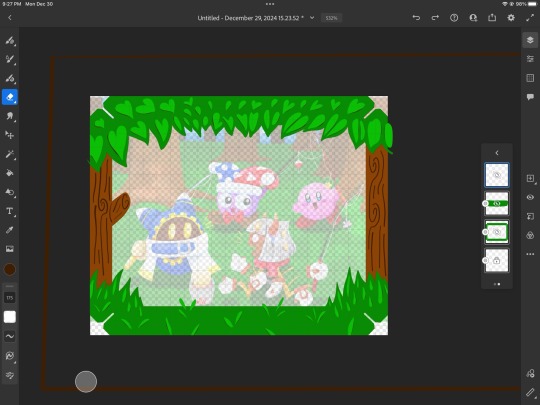Pick the Eyedropper tool
Viewport: 540px width, 405px height.
10,230
